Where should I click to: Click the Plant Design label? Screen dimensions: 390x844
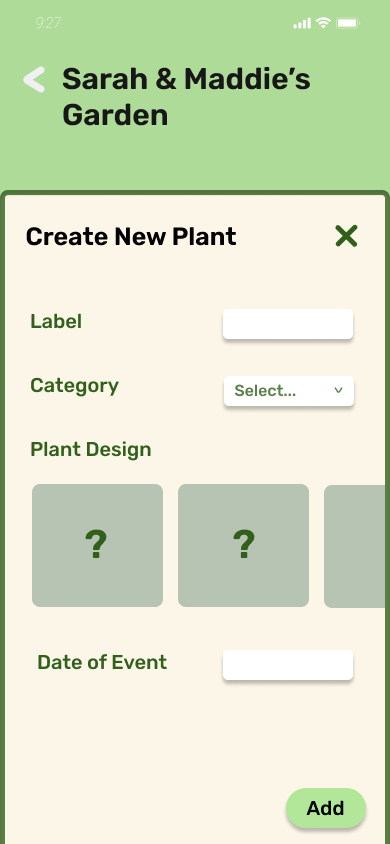coord(91,449)
